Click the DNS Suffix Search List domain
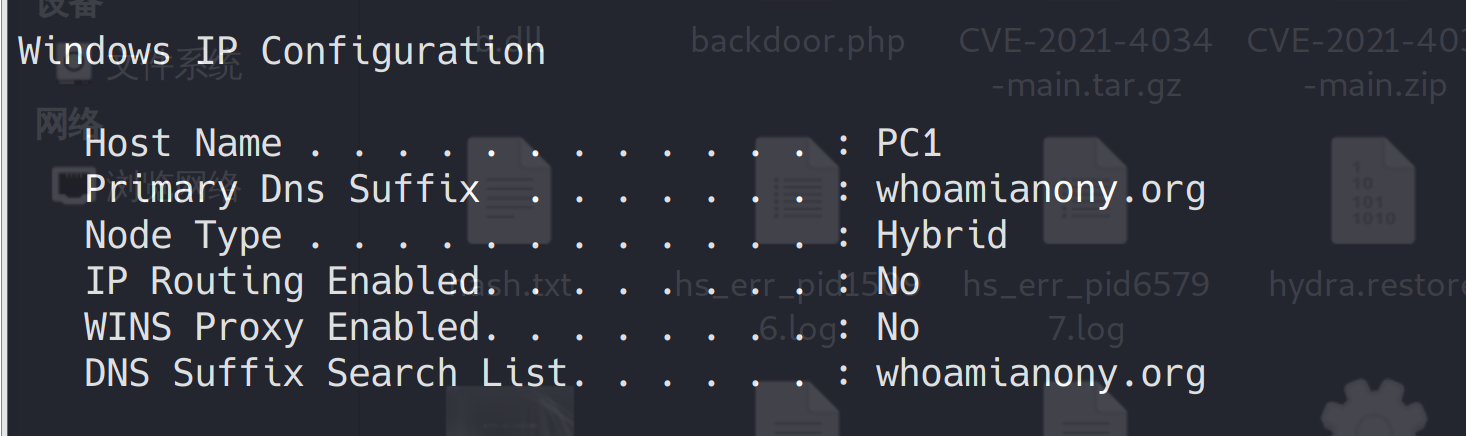The image size is (1466, 436). [1040, 374]
